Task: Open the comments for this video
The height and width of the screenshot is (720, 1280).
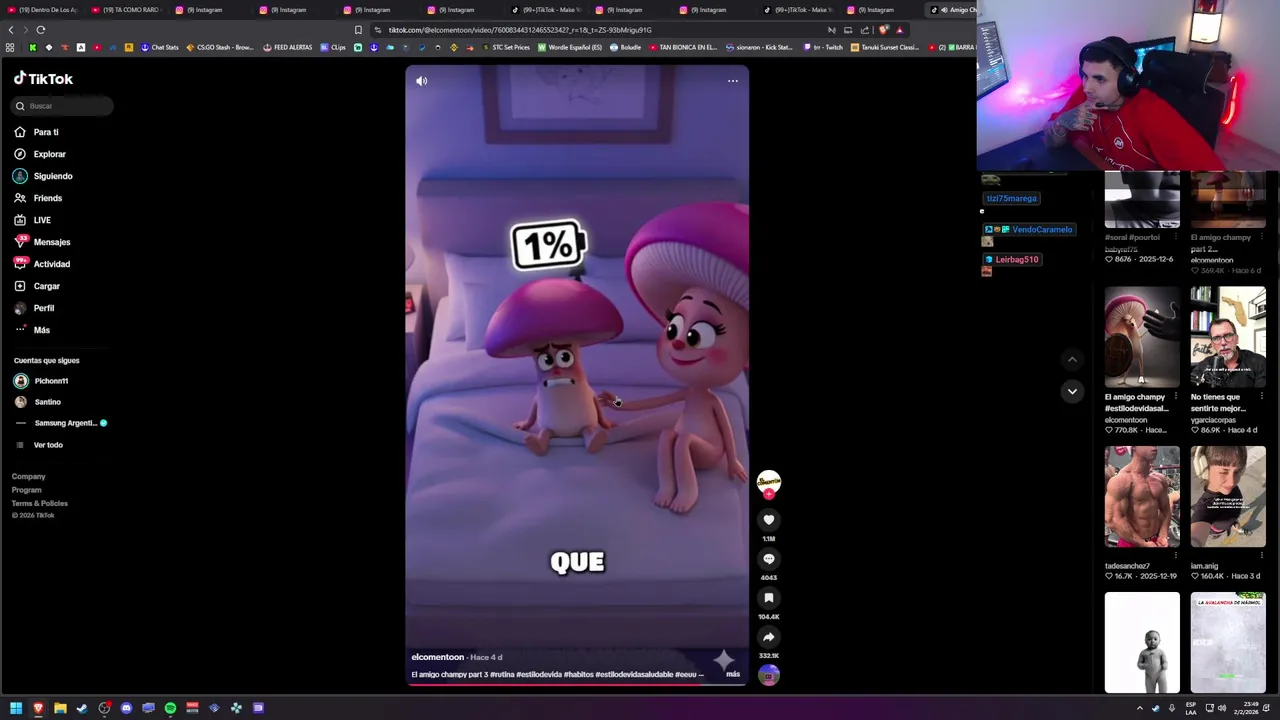Action: pyautogui.click(x=769, y=559)
